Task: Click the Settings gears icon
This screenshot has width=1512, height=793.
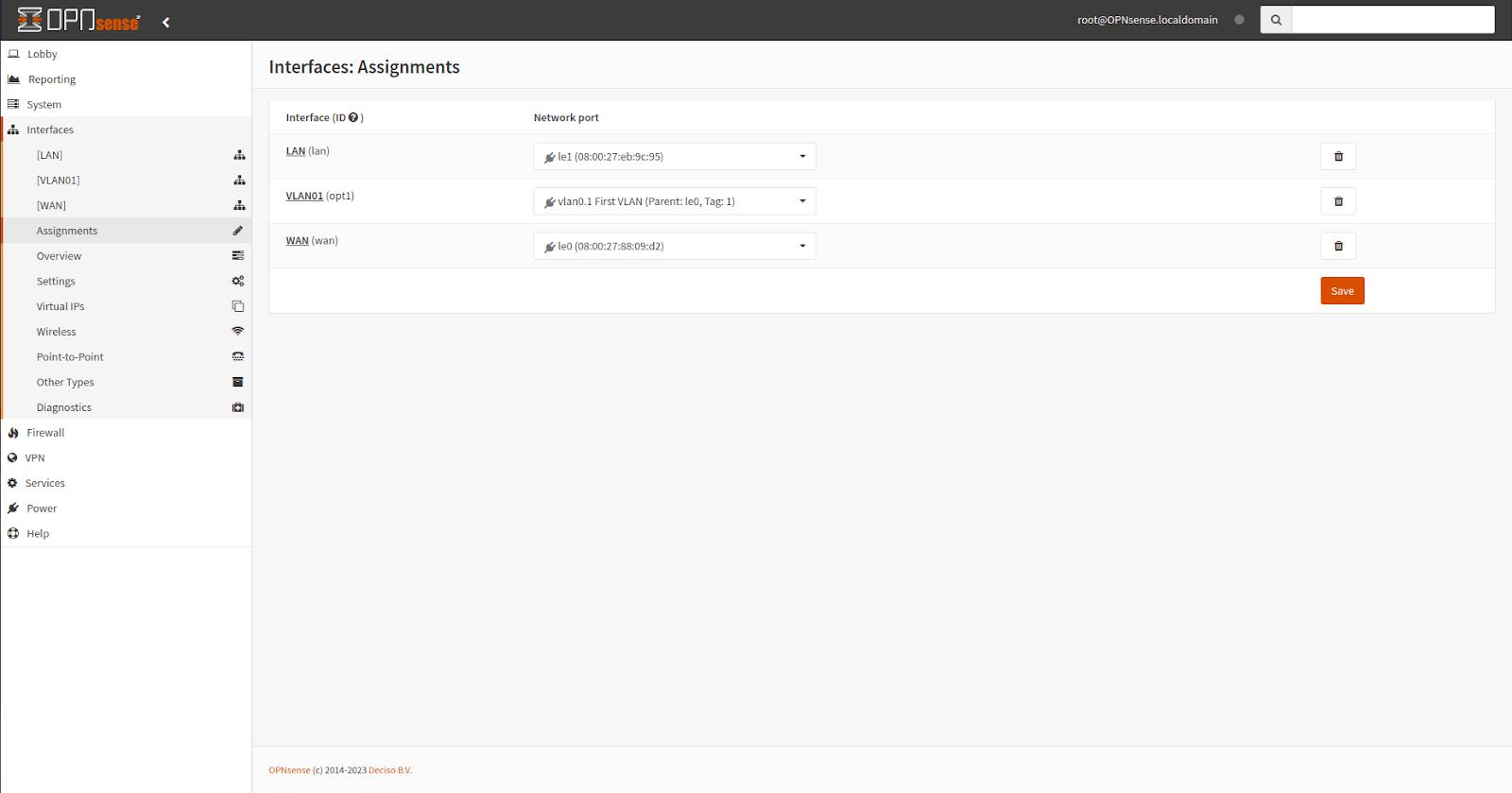Action: (238, 281)
